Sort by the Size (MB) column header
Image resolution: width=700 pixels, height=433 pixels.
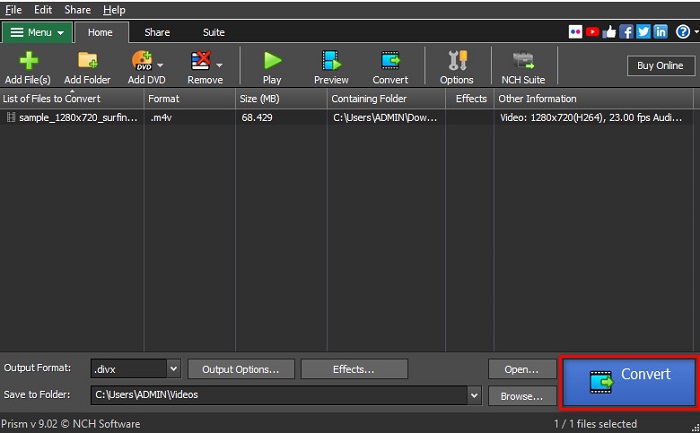coord(281,99)
